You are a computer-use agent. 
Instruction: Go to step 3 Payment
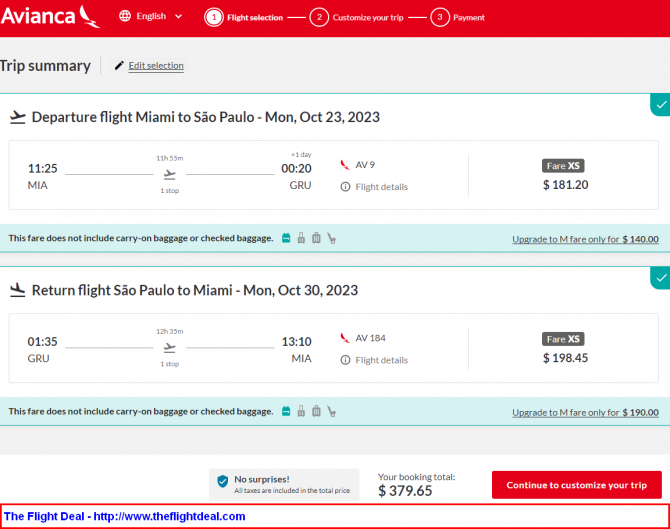[x=458, y=18]
